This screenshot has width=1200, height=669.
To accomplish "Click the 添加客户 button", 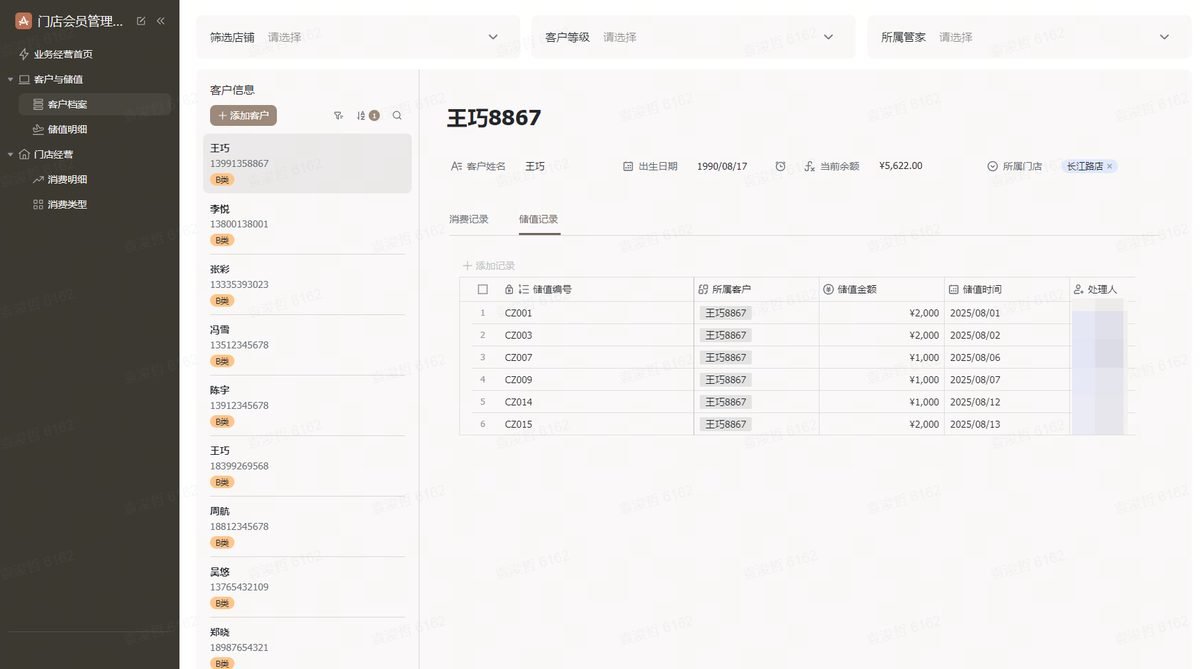I will tap(243, 116).
